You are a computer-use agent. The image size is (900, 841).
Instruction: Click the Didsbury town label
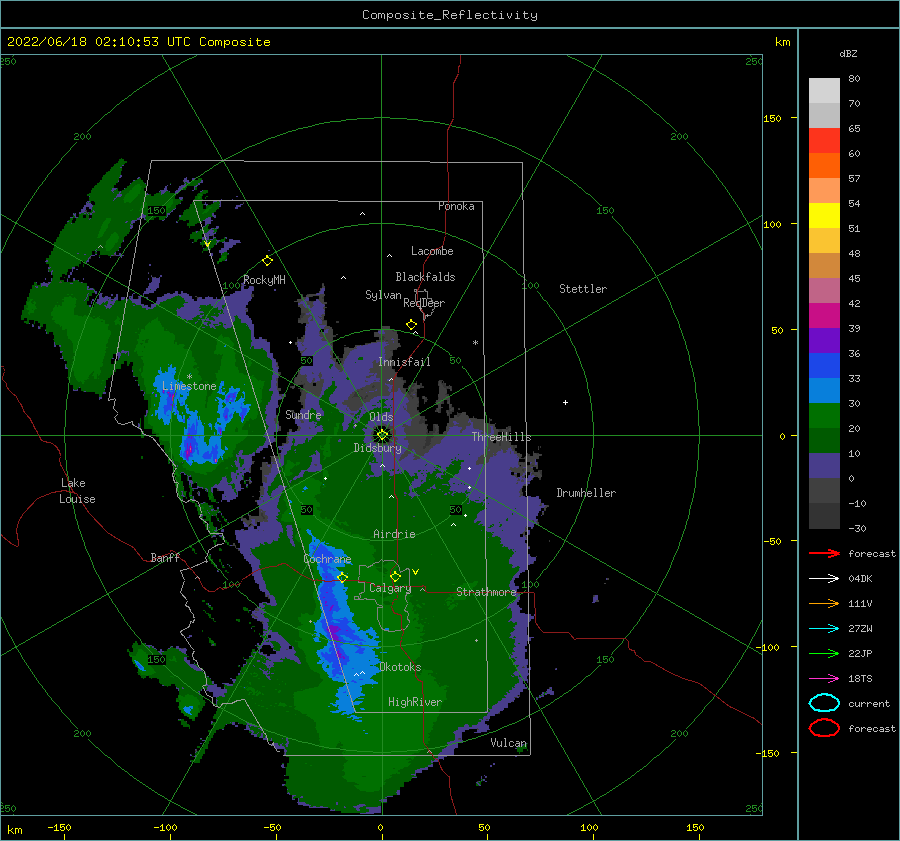[x=377, y=448]
